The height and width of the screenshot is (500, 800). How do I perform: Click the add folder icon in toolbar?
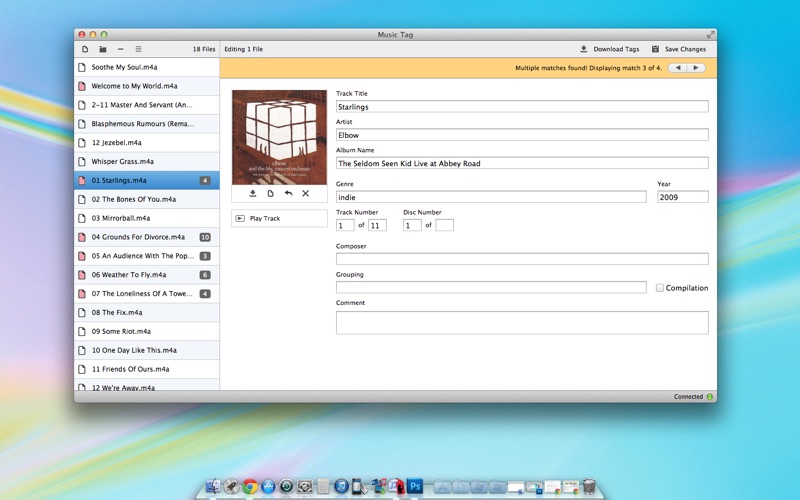click(x=103, y=49)
